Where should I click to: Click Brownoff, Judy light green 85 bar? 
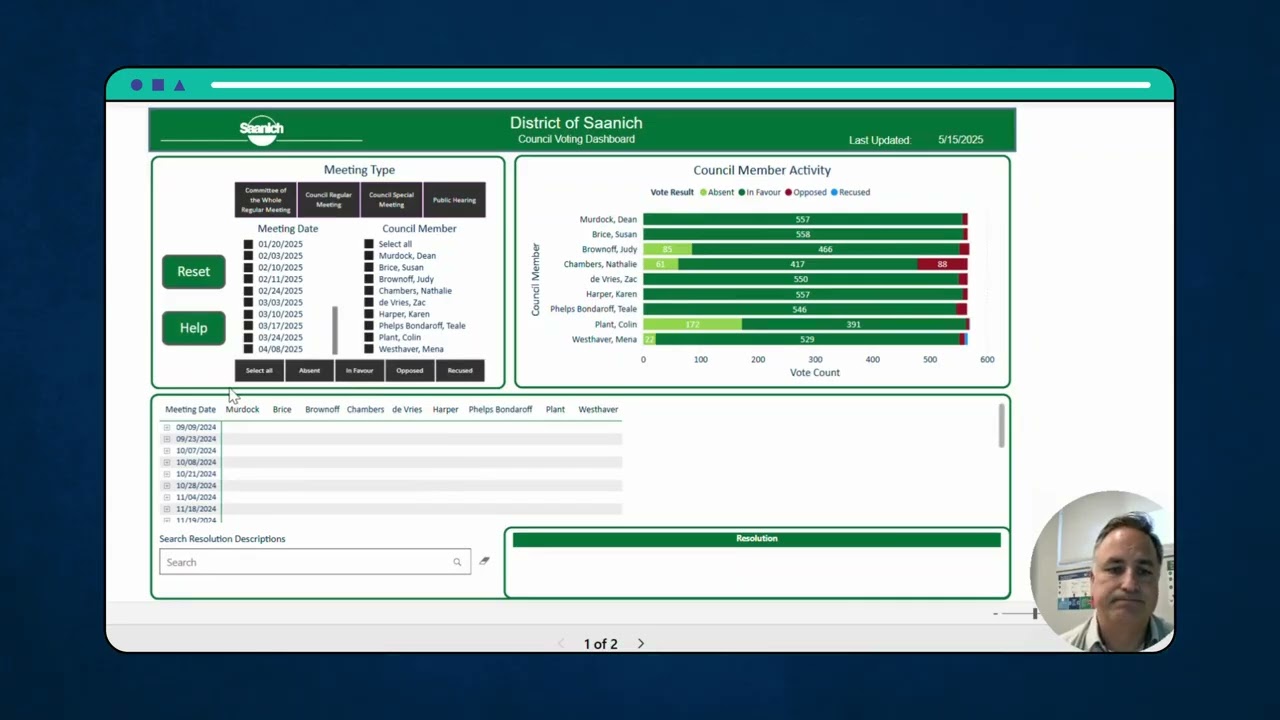click(667, 249)
